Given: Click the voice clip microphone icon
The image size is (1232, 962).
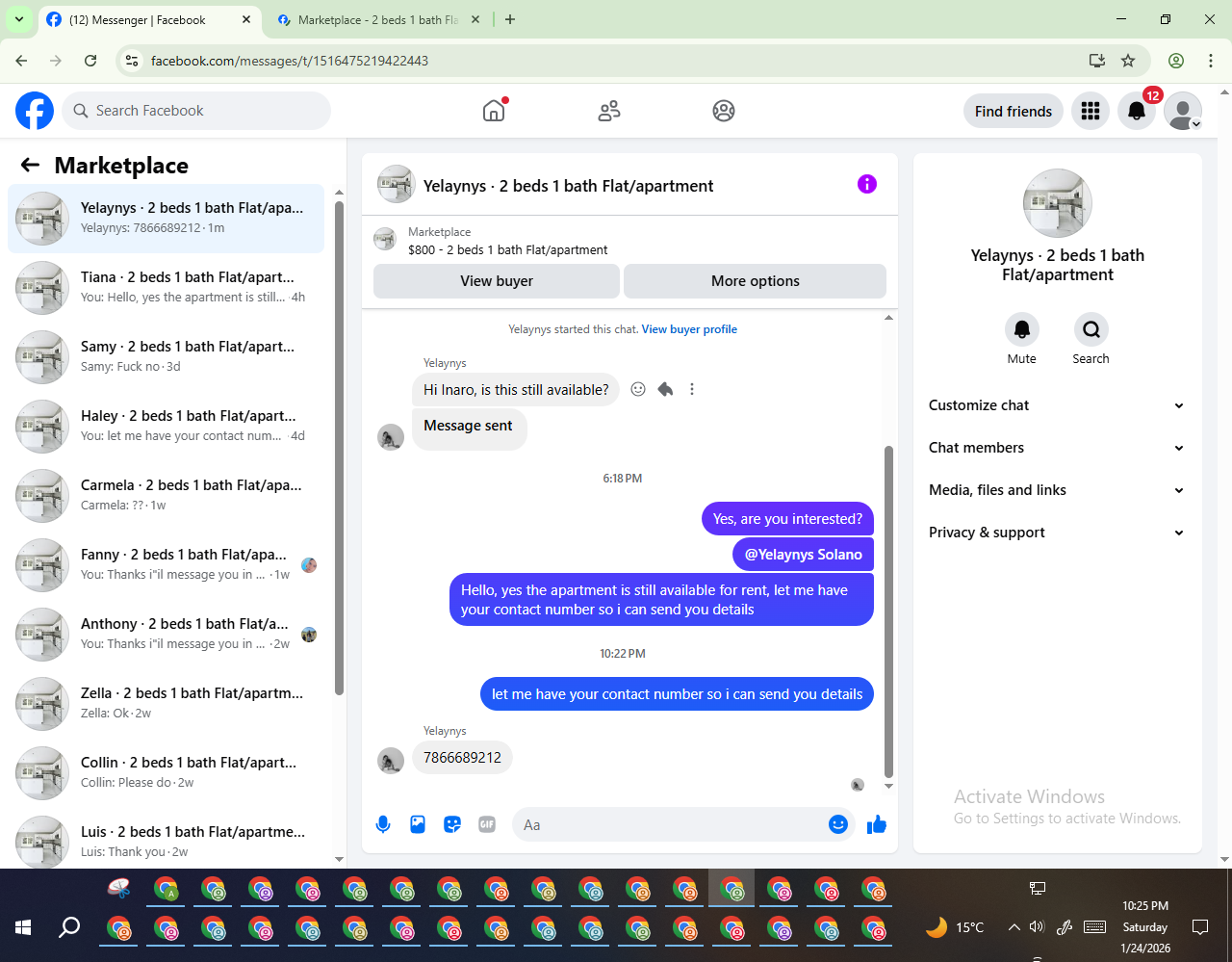Looking at the screenshot, I should click(383, 824).
